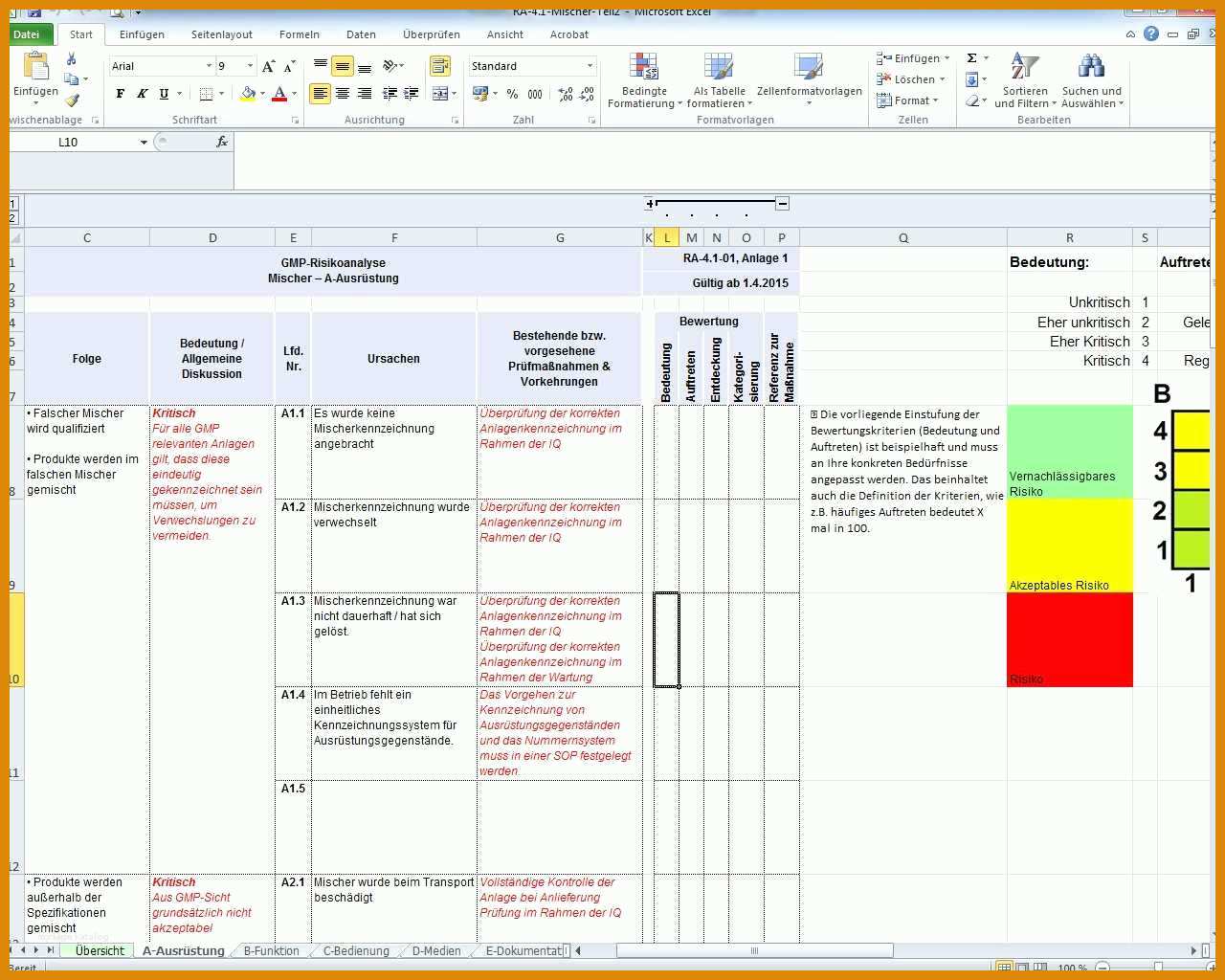Image resolution: width=1225 pixels, height=980 pixels.
Task: Open the B-Funktion sheet tab
Action: (272, 950)
